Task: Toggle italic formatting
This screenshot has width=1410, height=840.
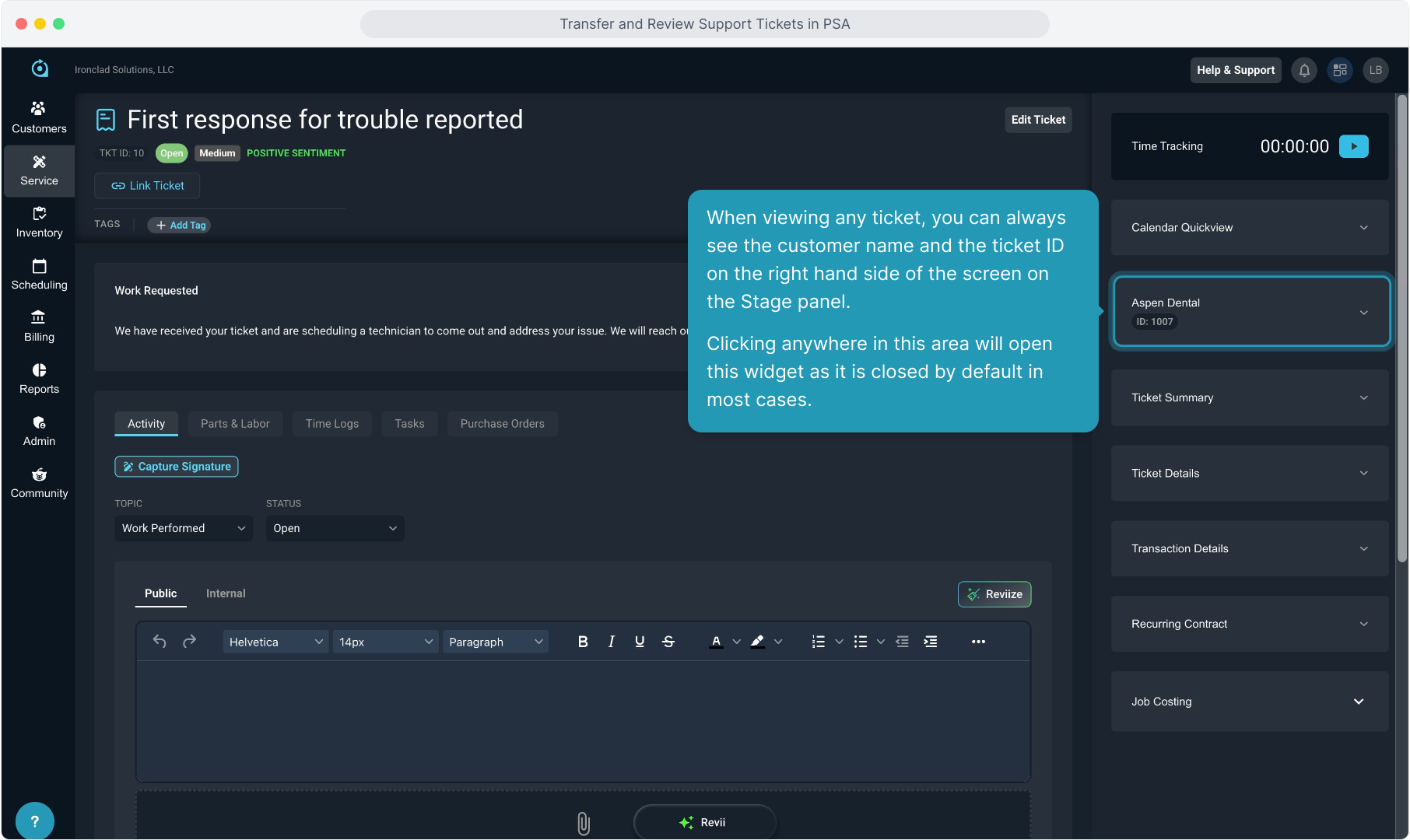Action: 612,642
